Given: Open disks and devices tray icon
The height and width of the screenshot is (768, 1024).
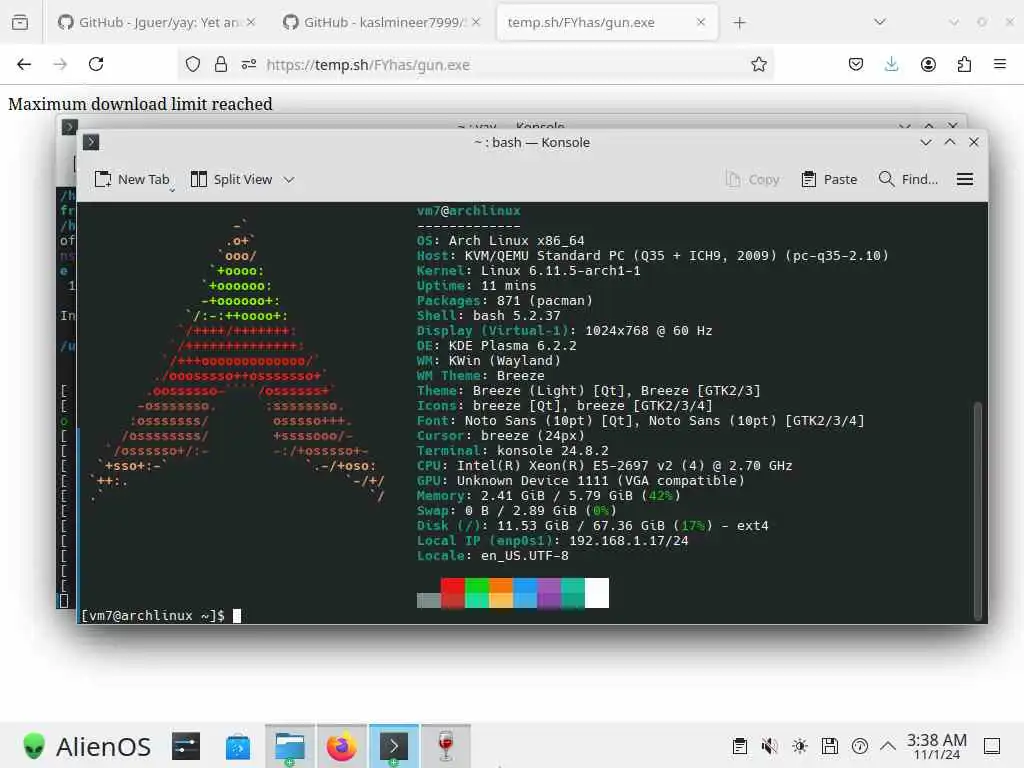Looking at the screenshot, I should [830, 746].
